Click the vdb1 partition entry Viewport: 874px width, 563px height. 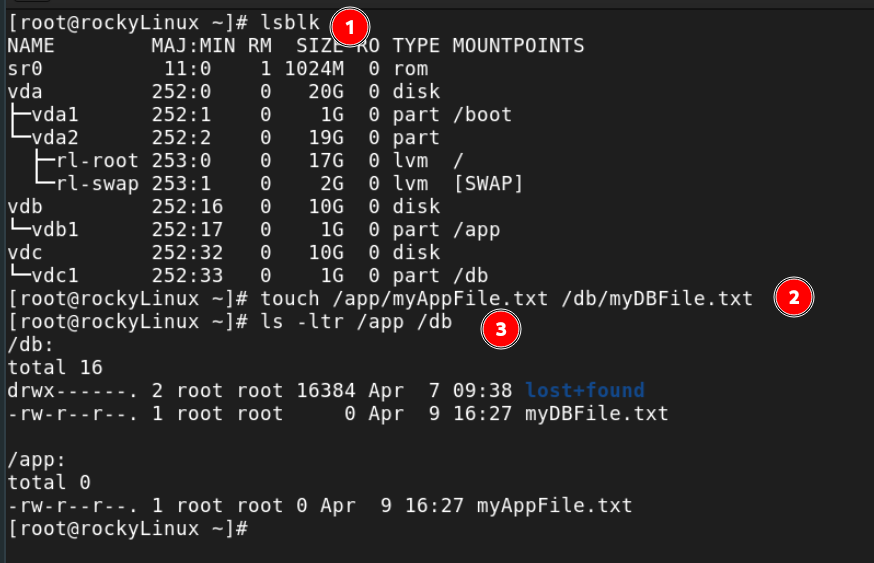click(50, 230)
